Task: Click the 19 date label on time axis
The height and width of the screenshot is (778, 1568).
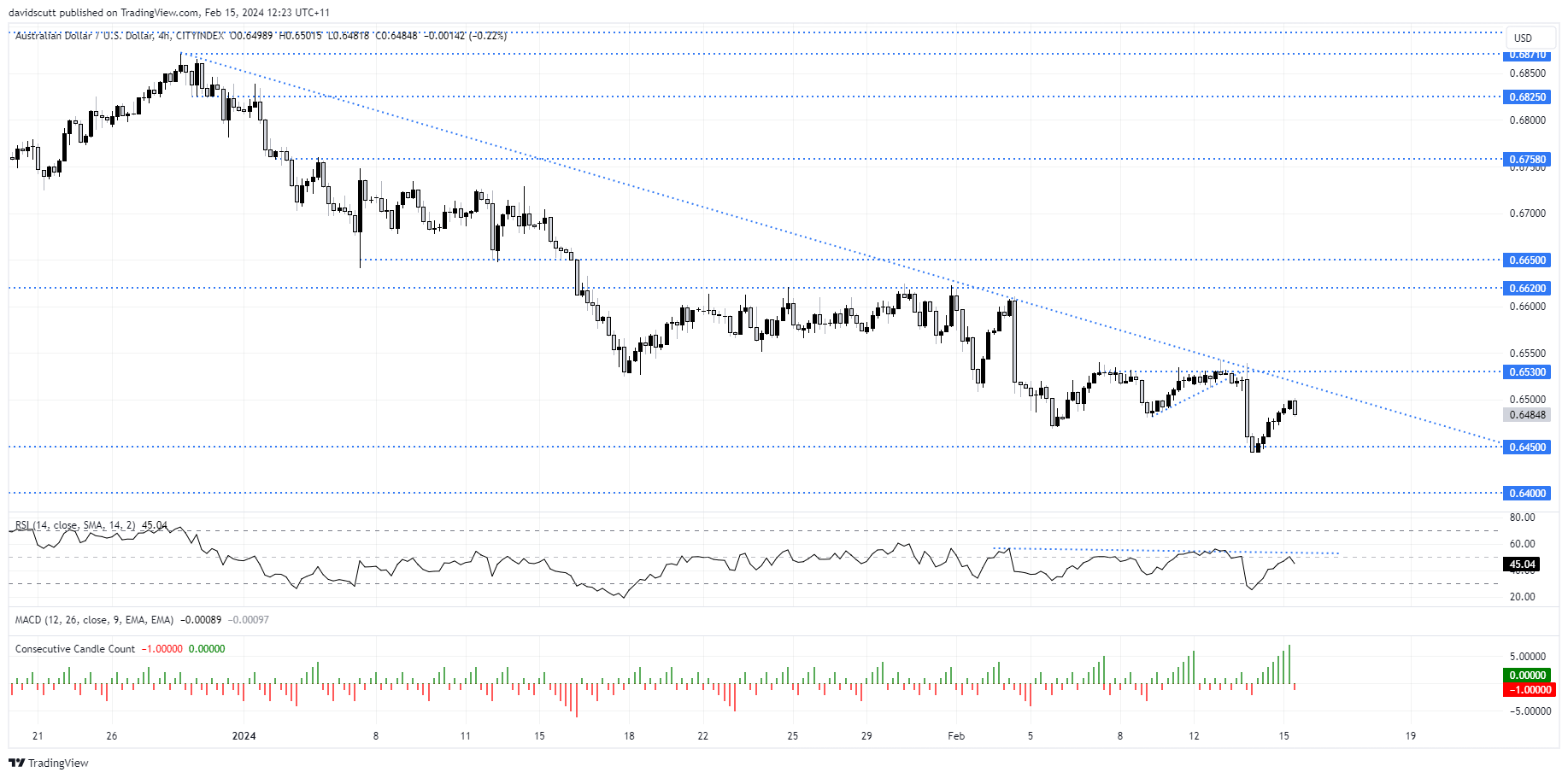Action: point(1411,736)
